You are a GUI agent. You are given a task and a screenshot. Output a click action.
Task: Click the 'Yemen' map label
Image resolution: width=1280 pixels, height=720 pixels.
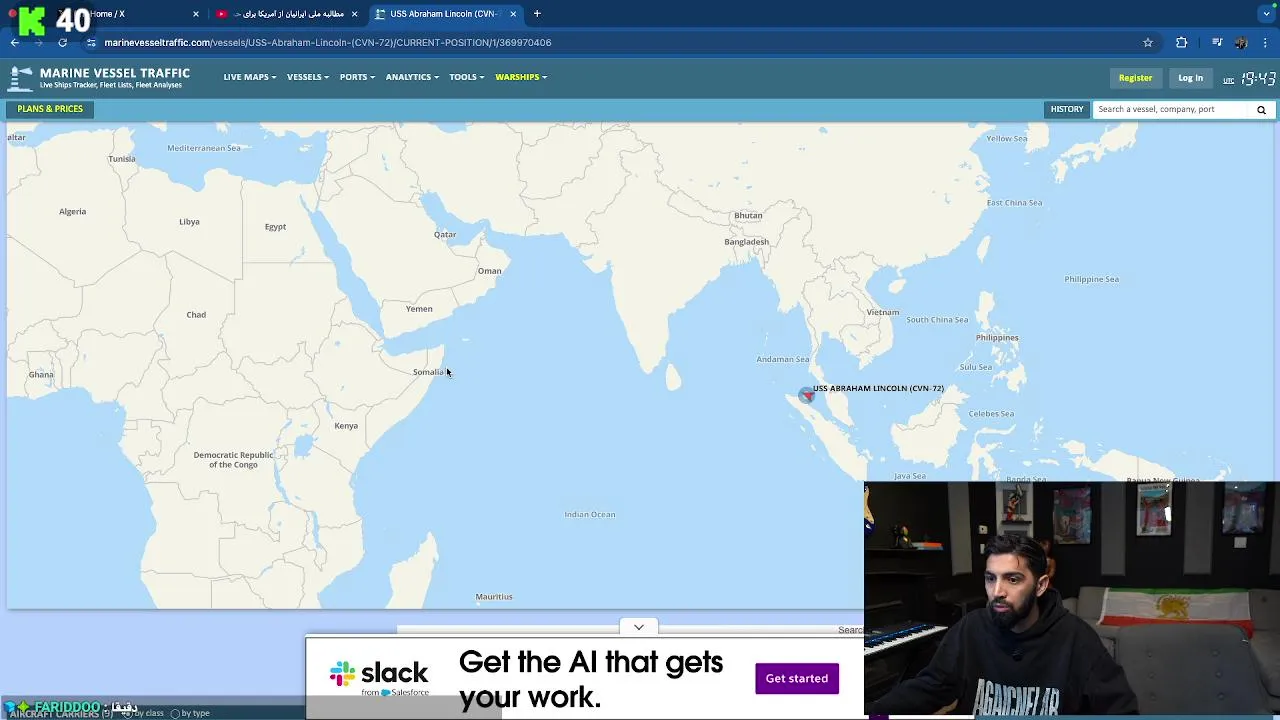[x=419, y=309]
